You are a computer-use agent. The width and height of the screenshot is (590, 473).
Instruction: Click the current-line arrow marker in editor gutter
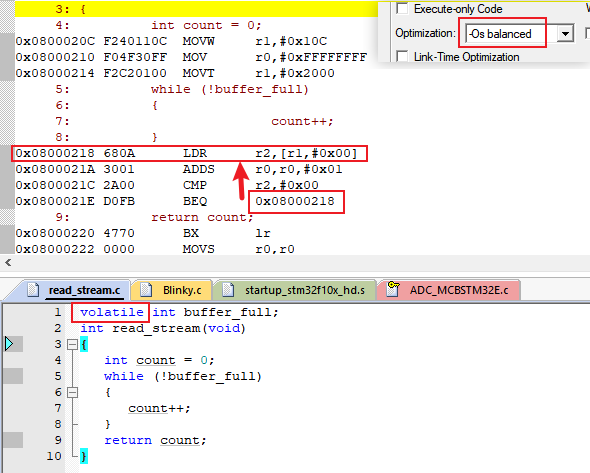click(9, 344)
